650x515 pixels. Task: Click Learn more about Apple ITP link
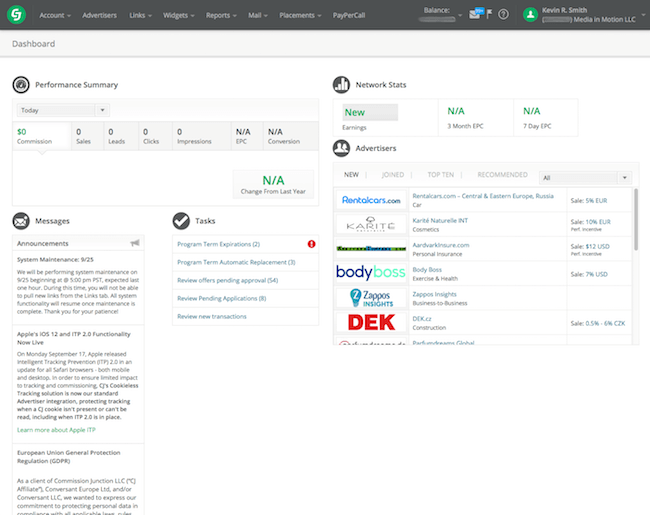click(54, 429)
